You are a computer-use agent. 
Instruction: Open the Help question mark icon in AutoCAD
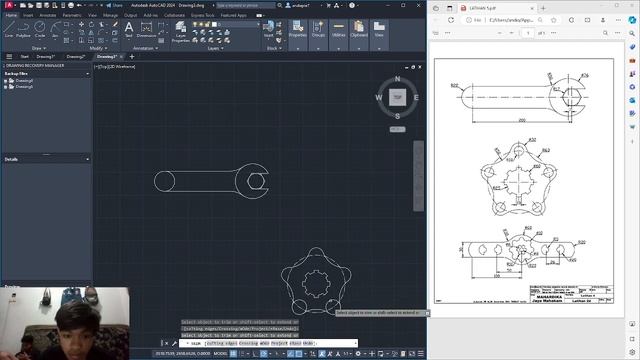tap(352, 5)
